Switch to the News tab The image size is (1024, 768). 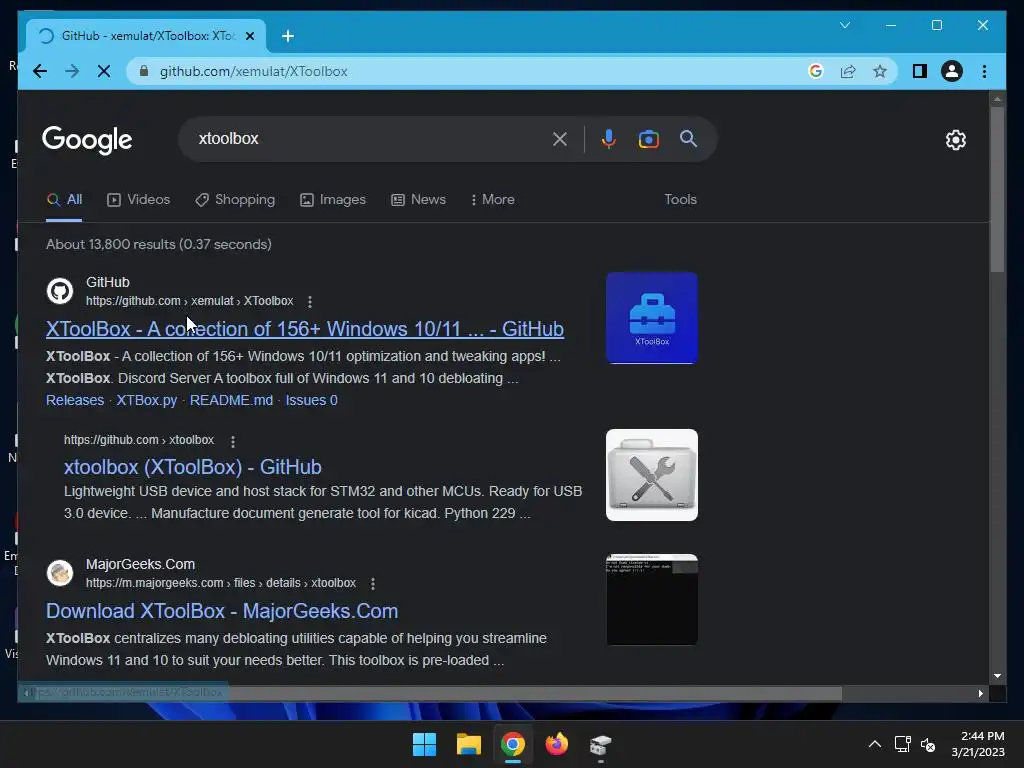(x=418, y=200)
